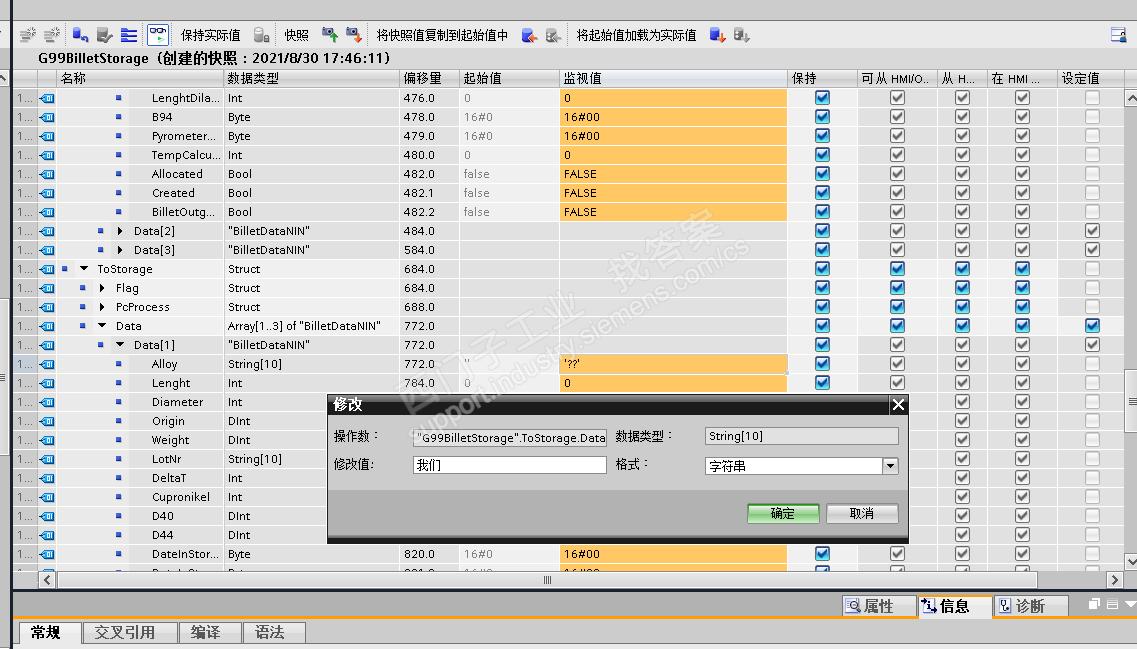This screenshot has height=649, width=1137.
Task: Toggle the 保持 checkbox for DateInStor... row
Action: click(822, 554)
